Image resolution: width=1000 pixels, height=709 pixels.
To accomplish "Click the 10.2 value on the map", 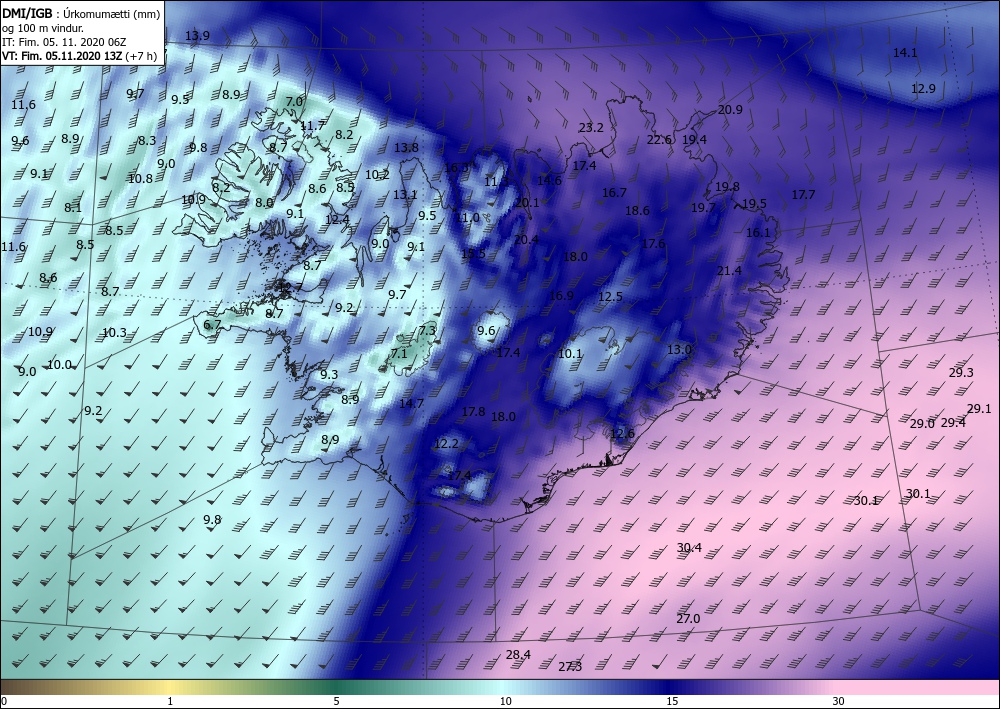I will pos(377,175).
